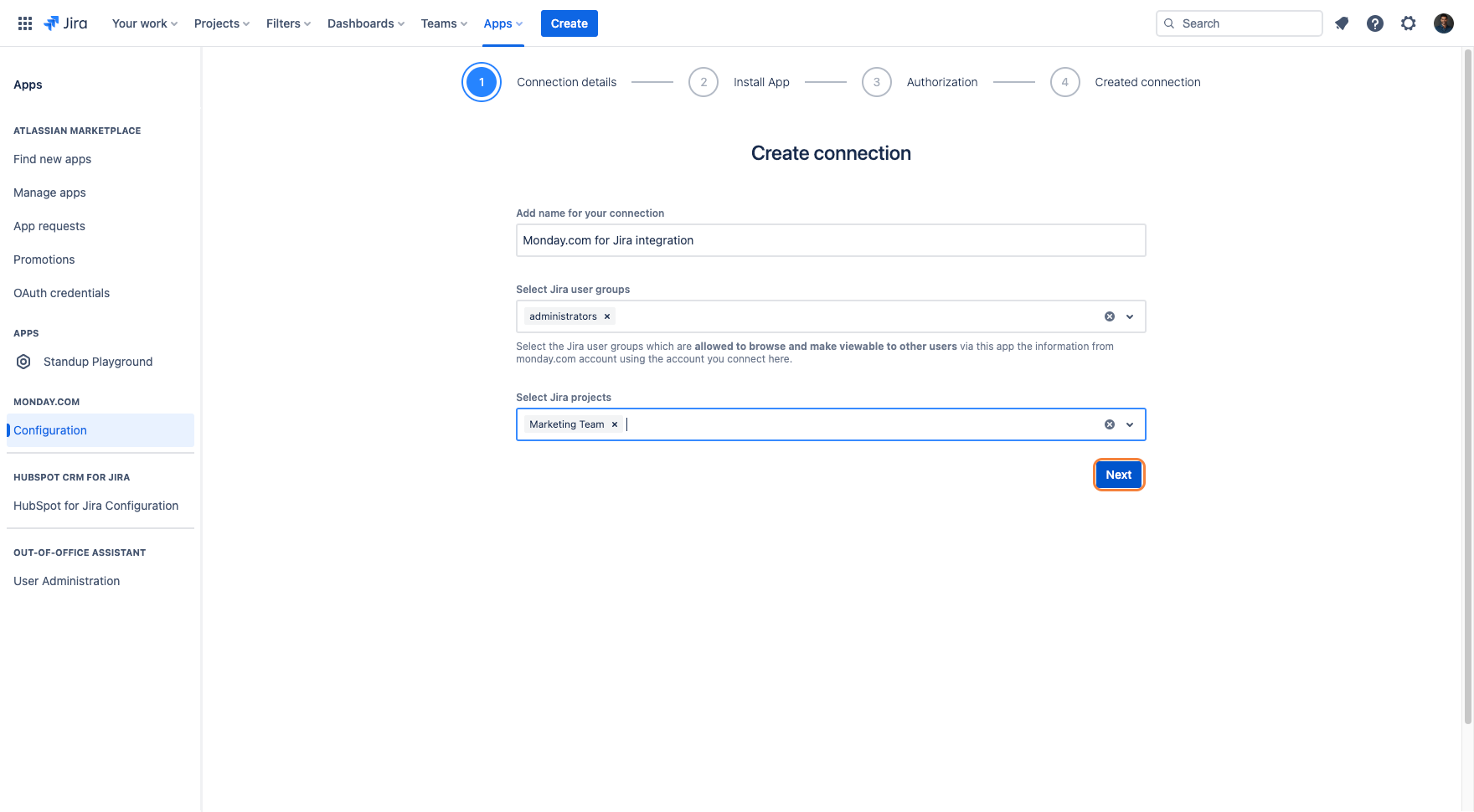The height and width of the screenshot is (812, 1474).
Task: Open the Teams menu
Action: (444, 23)
